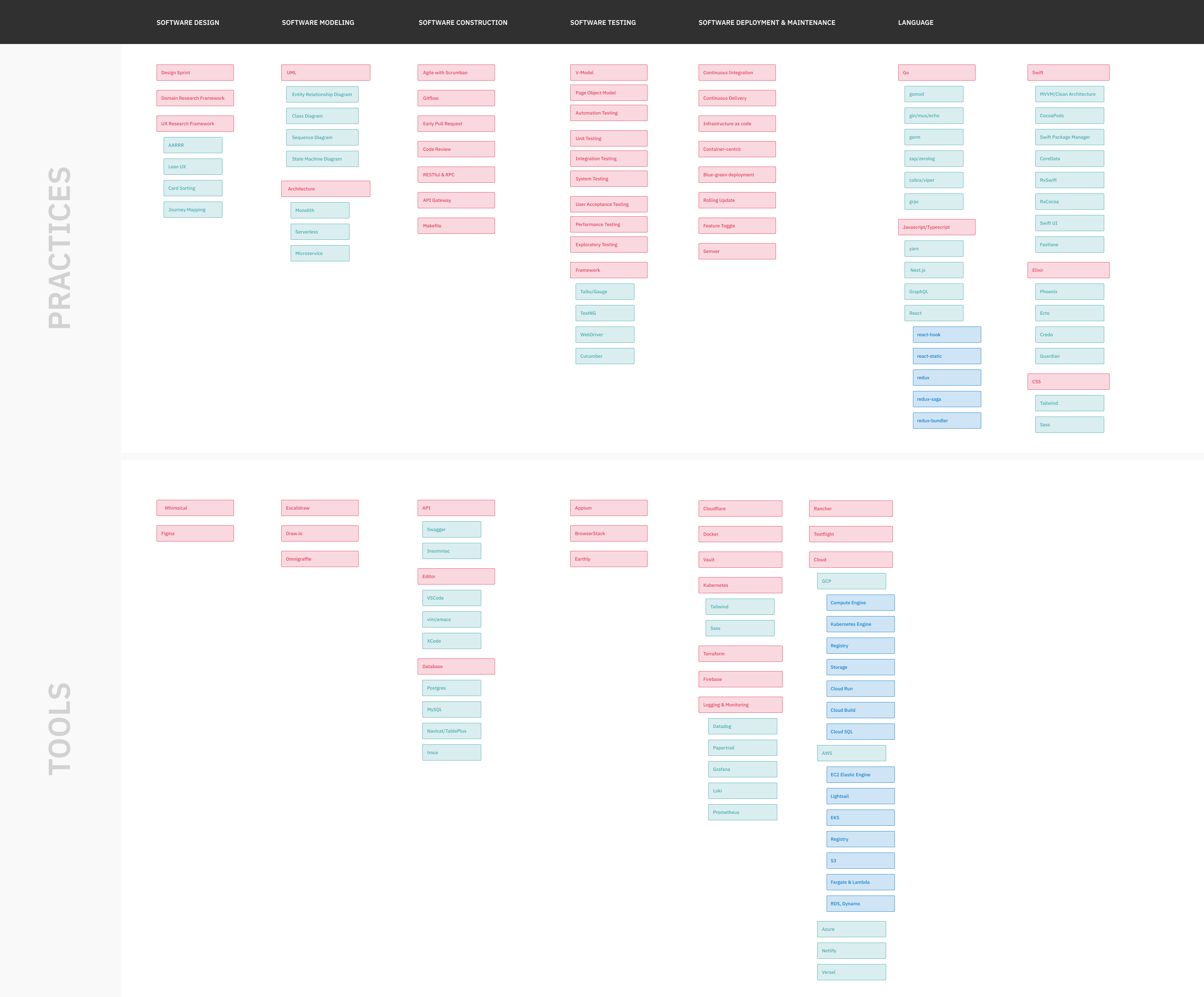Click the Swift Package Manager item

click(1070, 137)
